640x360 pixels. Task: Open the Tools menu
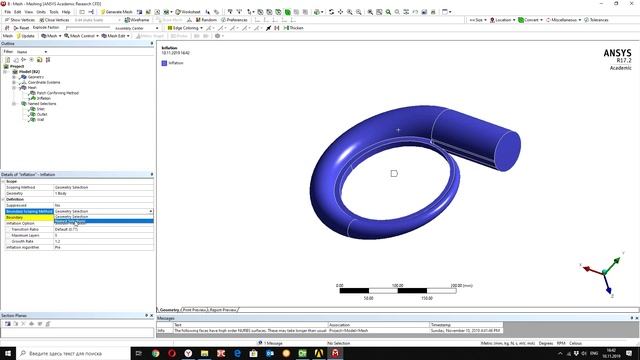click(54, 12)
